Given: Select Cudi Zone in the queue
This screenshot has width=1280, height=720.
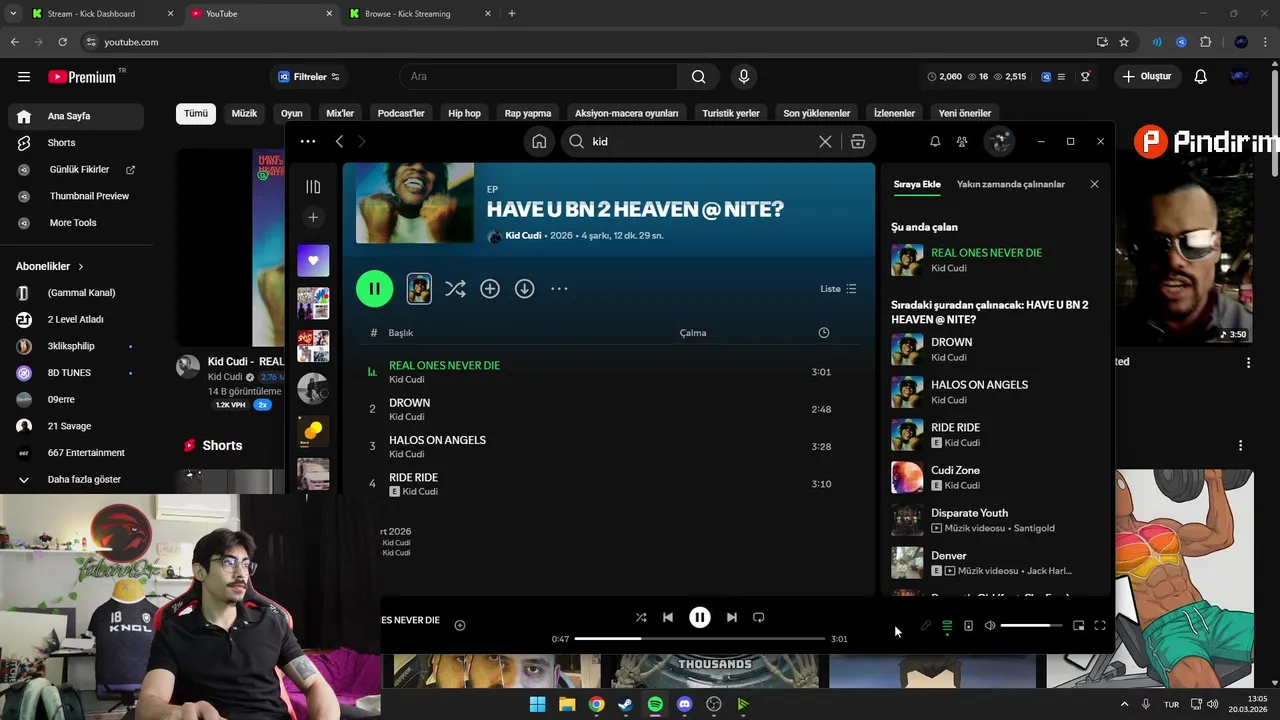Looking at the screenshot, I should point(995,477).
